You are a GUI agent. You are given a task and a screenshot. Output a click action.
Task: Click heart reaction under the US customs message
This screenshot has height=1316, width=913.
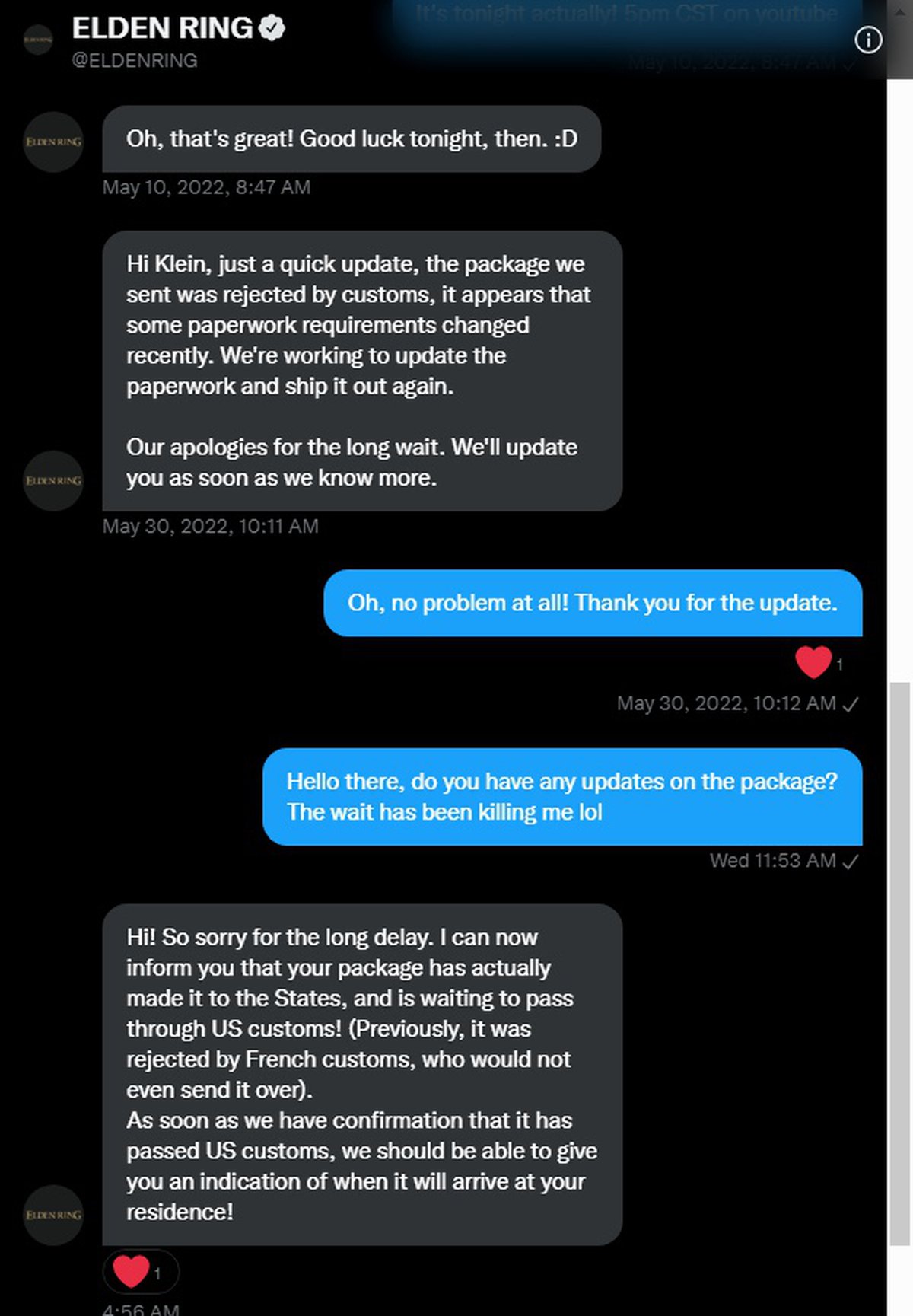click(132, 1271)
